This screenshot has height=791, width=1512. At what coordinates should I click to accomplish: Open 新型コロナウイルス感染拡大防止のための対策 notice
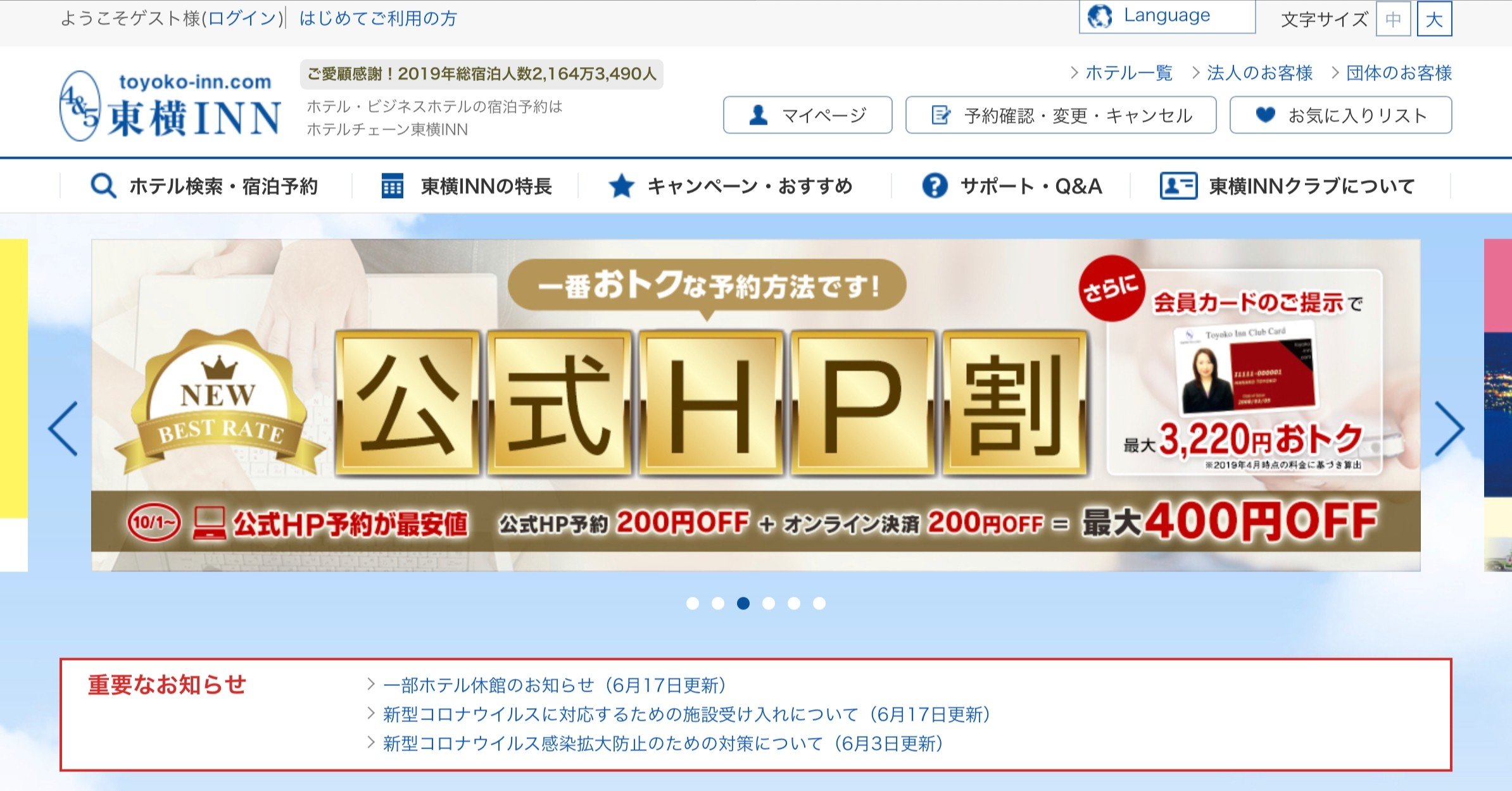click(663, 744)
